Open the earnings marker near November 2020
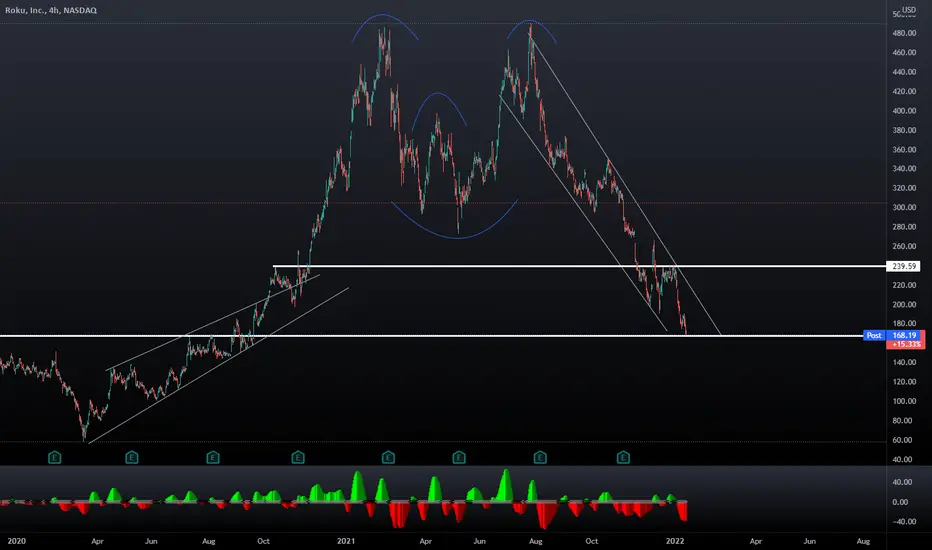Image resolution: width=932 pixels, height=550 pixels. pos(298,457)
